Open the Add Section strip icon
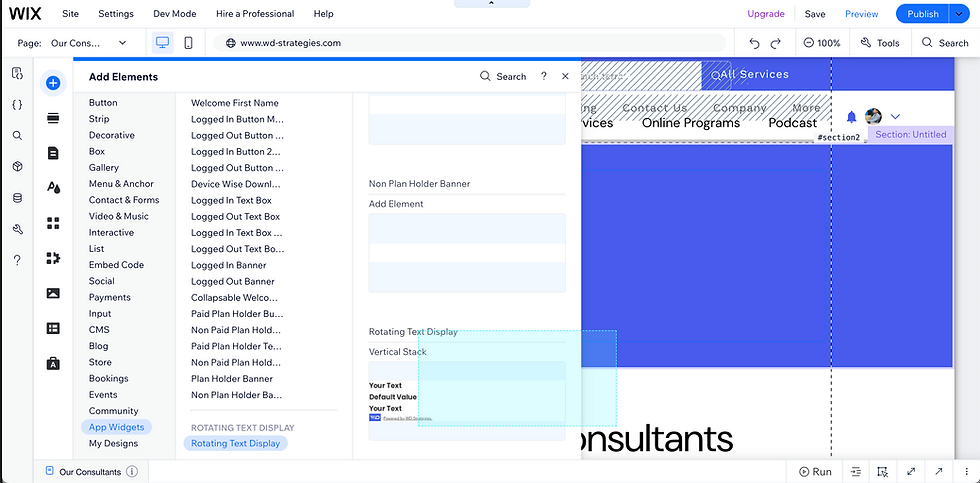The width and height of the screenshot is (980, 483). point(53,118)
